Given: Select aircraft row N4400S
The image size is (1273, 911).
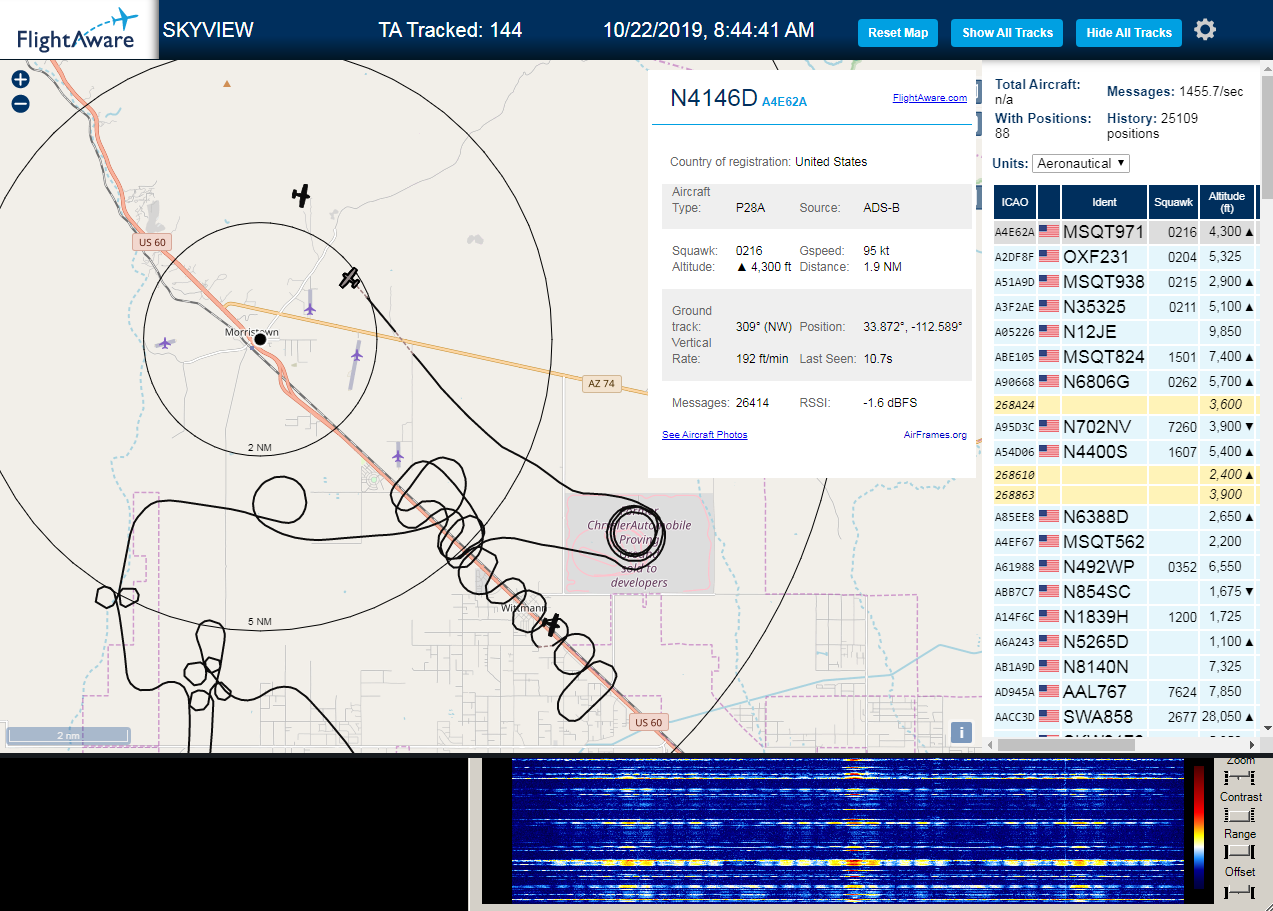Looking at the screenshot, I should (x=1124, y=452).
